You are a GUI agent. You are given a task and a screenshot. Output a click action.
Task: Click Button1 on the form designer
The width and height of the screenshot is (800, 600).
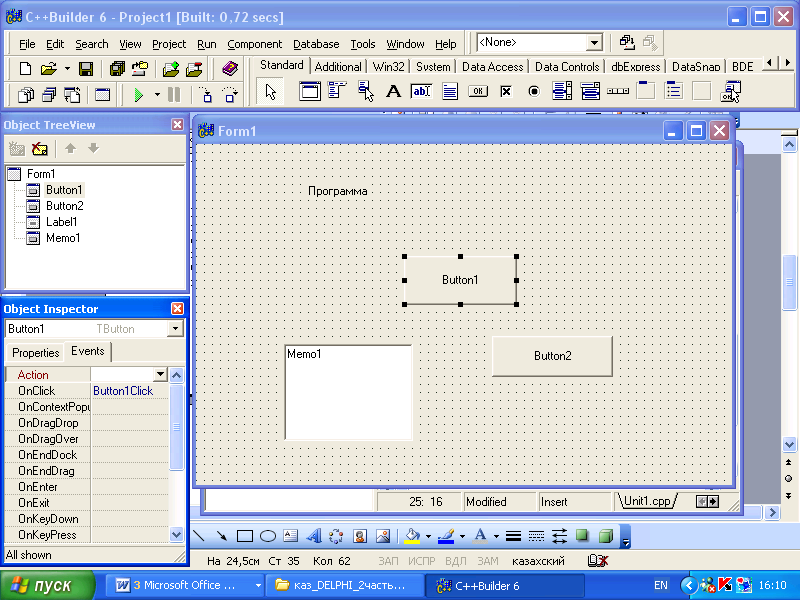pyautogui.click(x=460, y=280)
